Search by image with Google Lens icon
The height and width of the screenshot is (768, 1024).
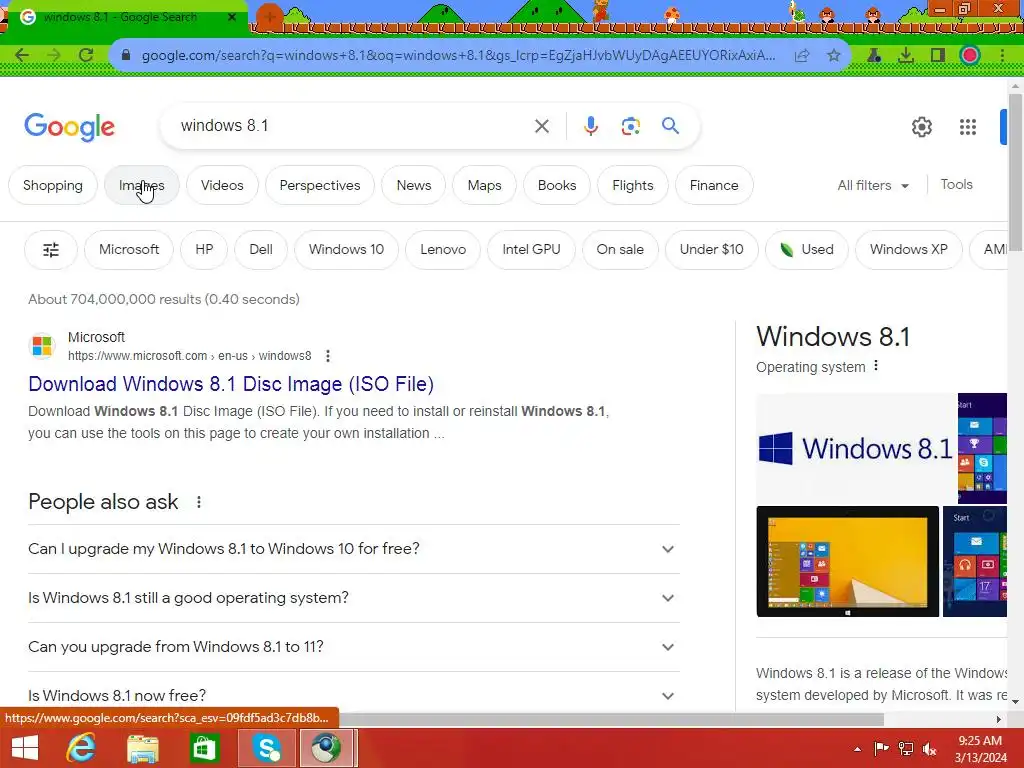tap(630, 126)
